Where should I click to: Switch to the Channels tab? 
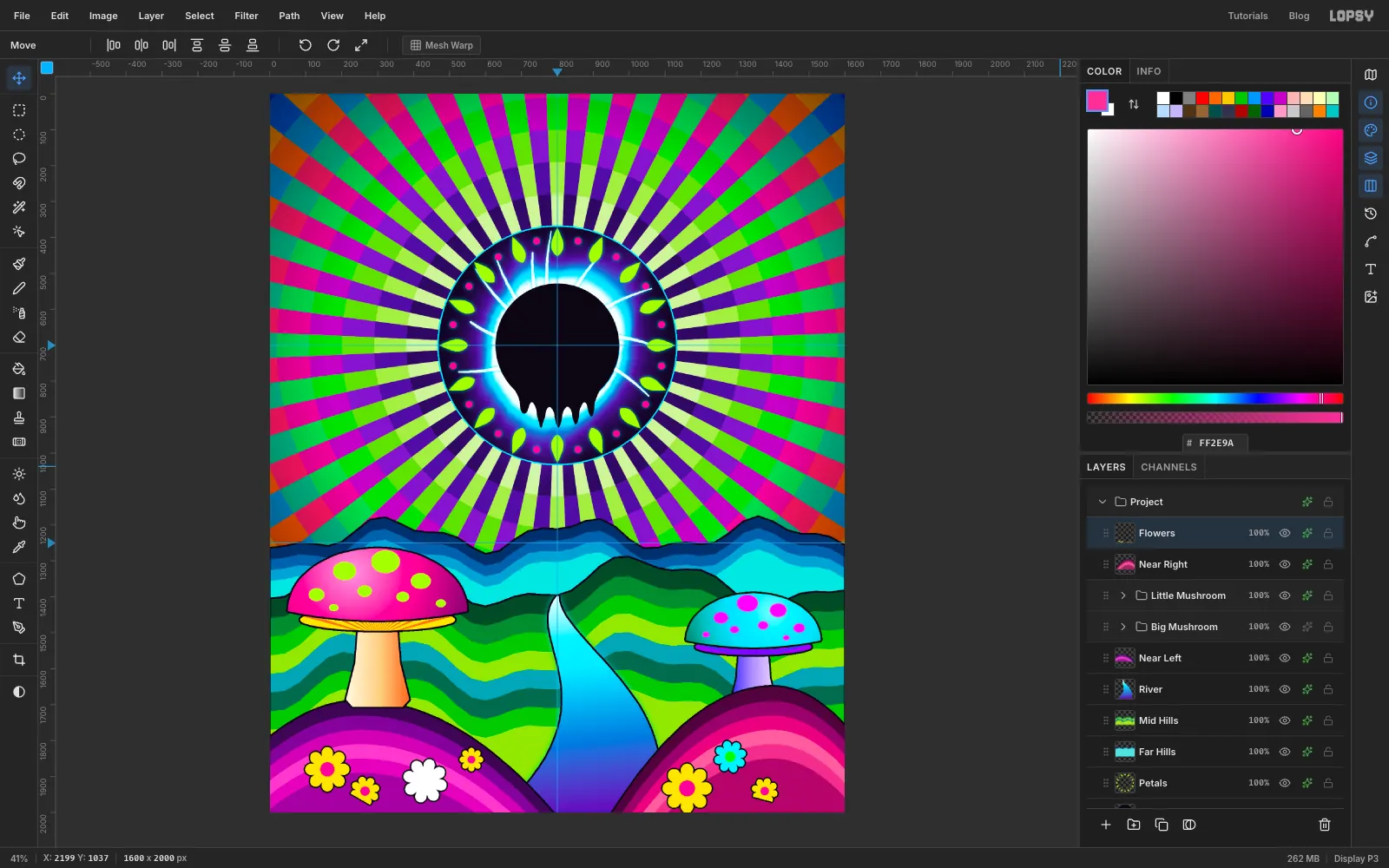1168,467
